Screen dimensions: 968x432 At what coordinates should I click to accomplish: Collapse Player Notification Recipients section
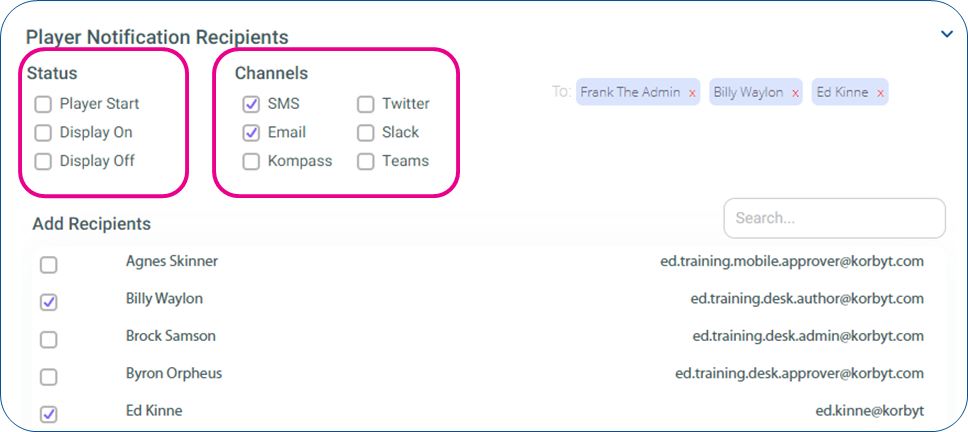click(x=946, y=35)
